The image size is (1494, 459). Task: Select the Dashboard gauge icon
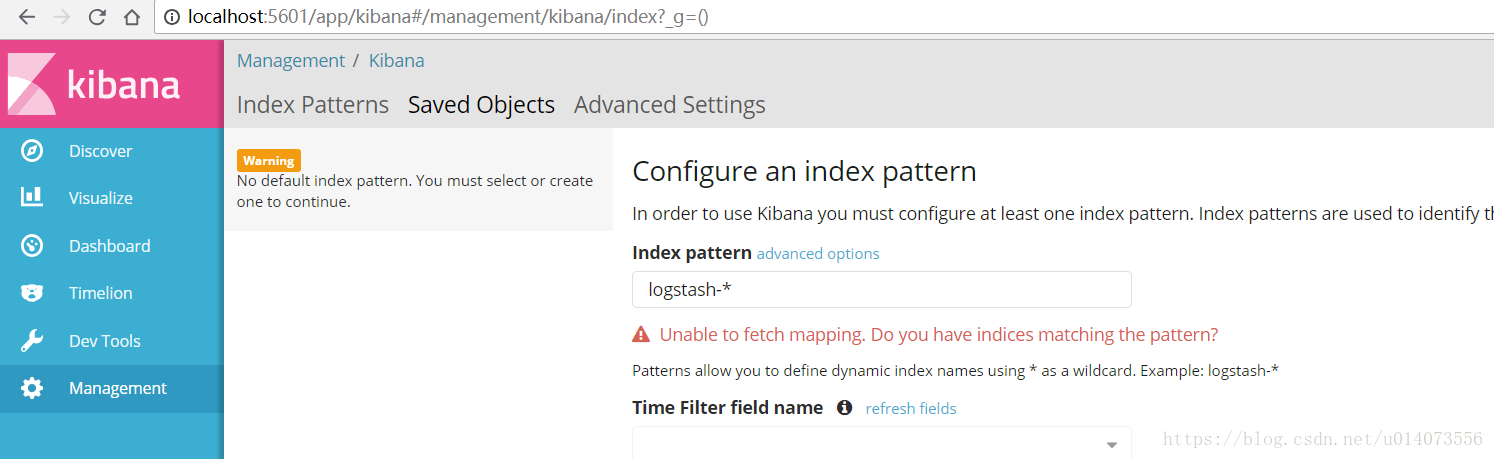tap(32, 246)
